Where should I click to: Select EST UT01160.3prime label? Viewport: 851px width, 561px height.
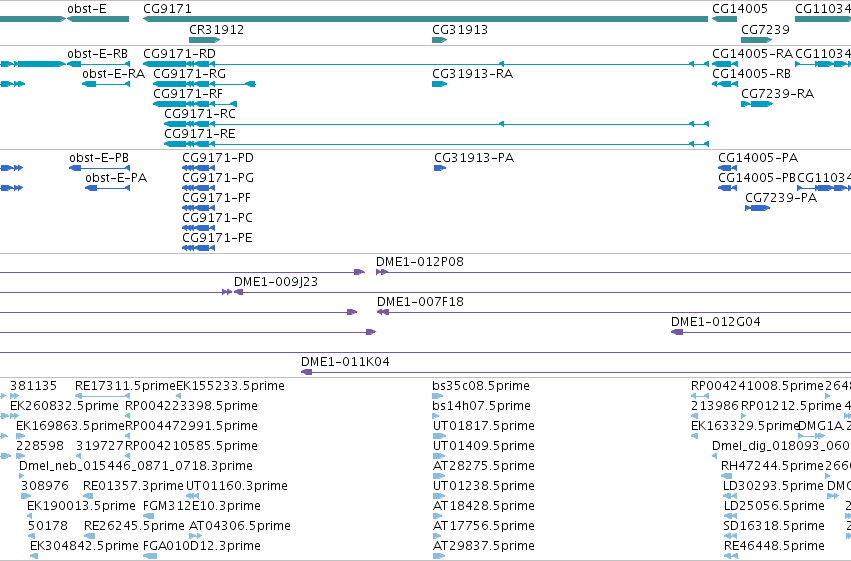(237, 487)
